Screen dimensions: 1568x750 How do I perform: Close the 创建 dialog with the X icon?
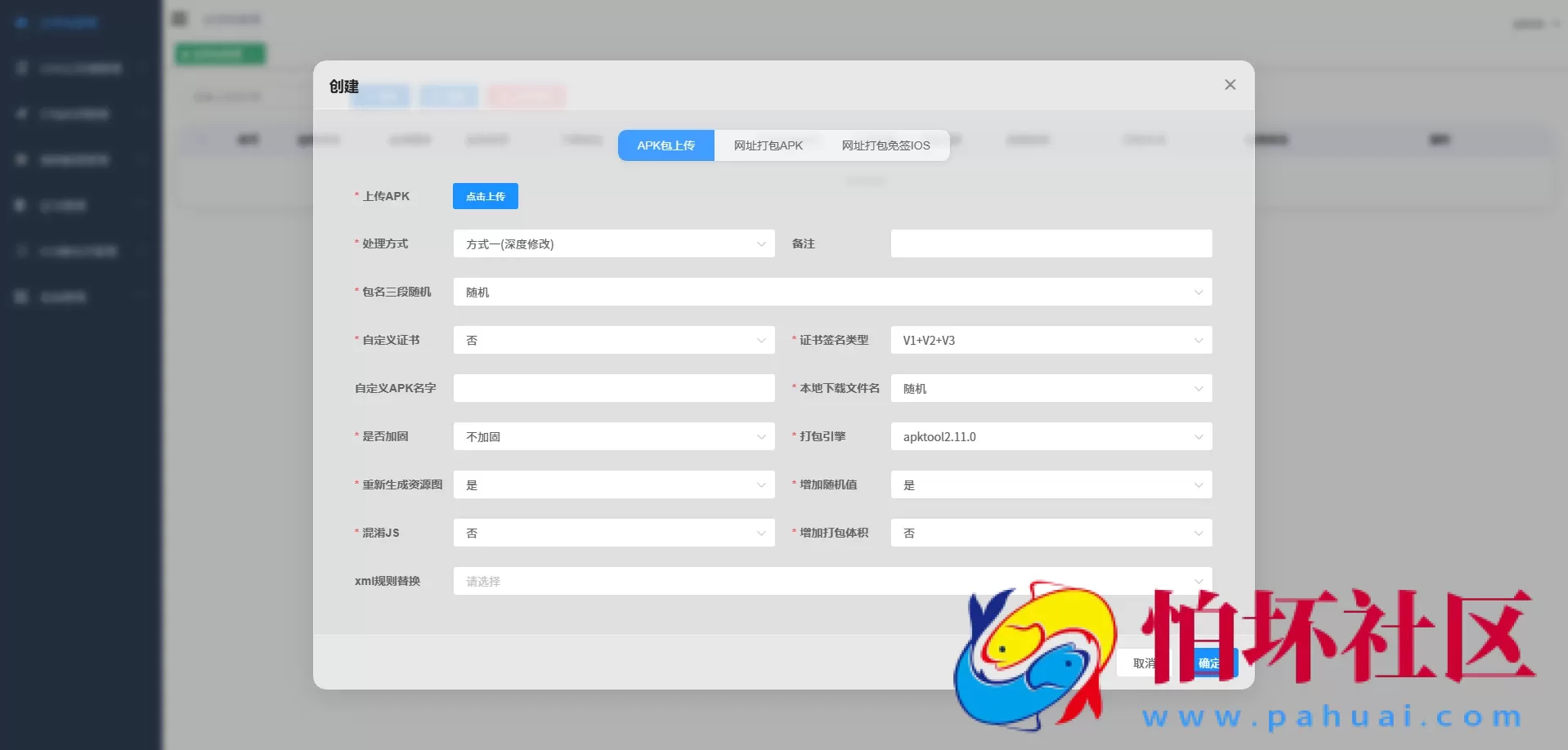tap(1230, 84)
